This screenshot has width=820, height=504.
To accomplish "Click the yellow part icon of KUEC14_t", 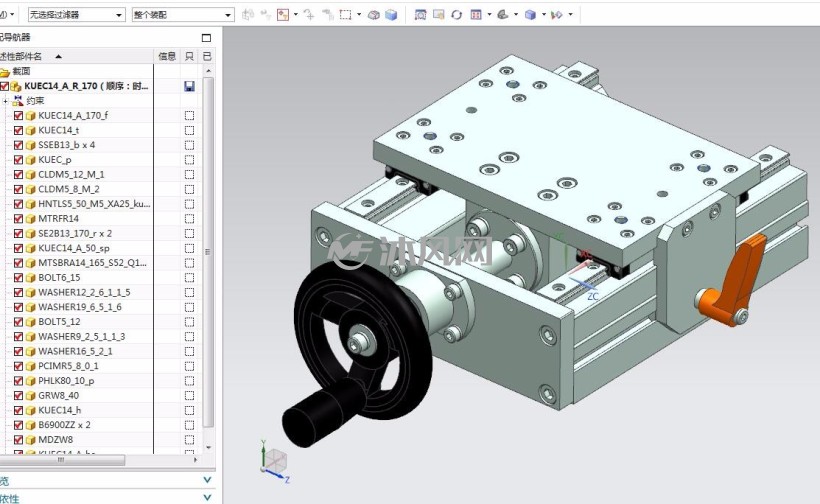I will [x=31, y=130].
